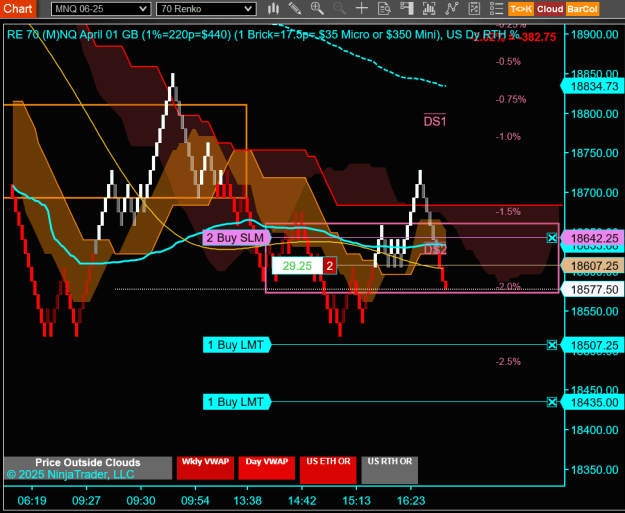Click the US ETH OR status box
The image size is (625, 513).
click(x=328, y=470)
